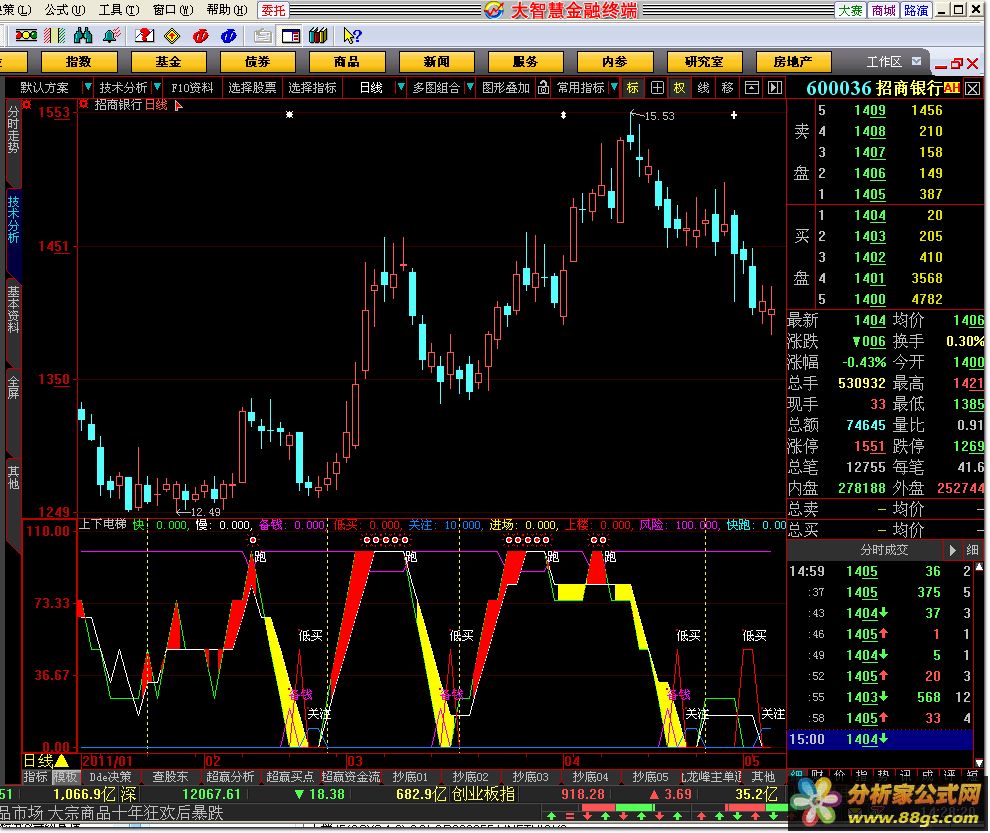
Task: Click the 基金 yellow button
Action: pos(169,62)
